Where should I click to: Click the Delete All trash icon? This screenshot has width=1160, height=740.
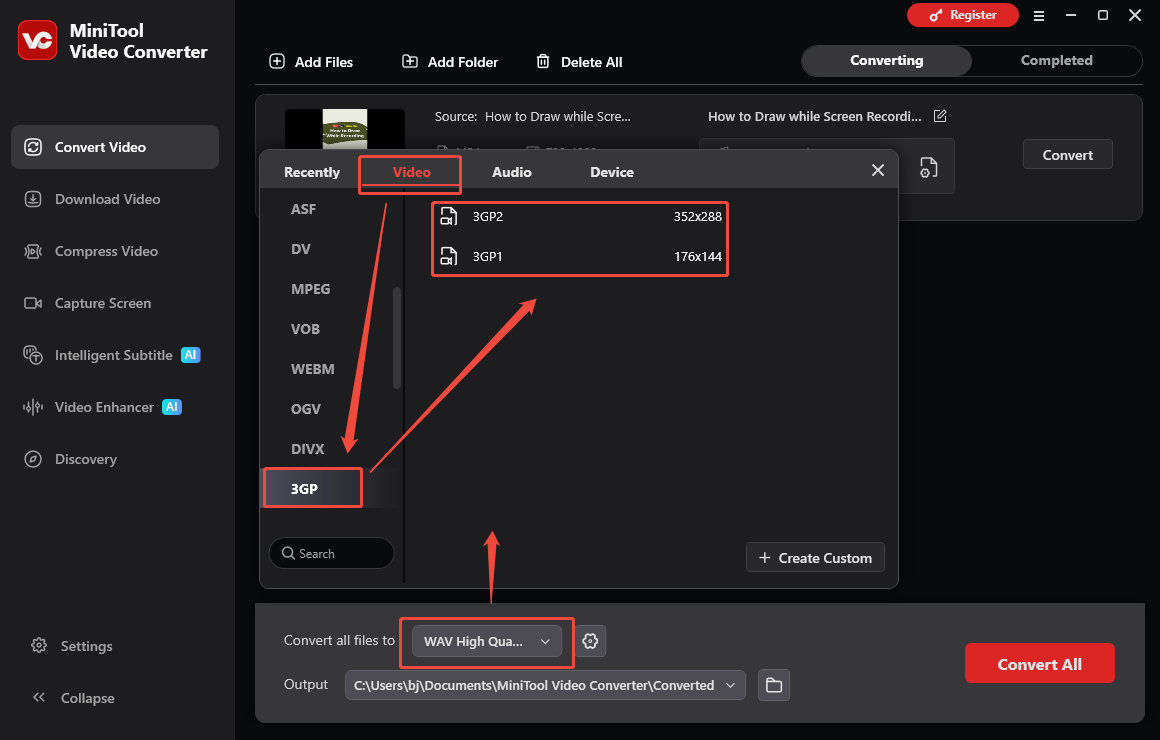tap(543, 61)
